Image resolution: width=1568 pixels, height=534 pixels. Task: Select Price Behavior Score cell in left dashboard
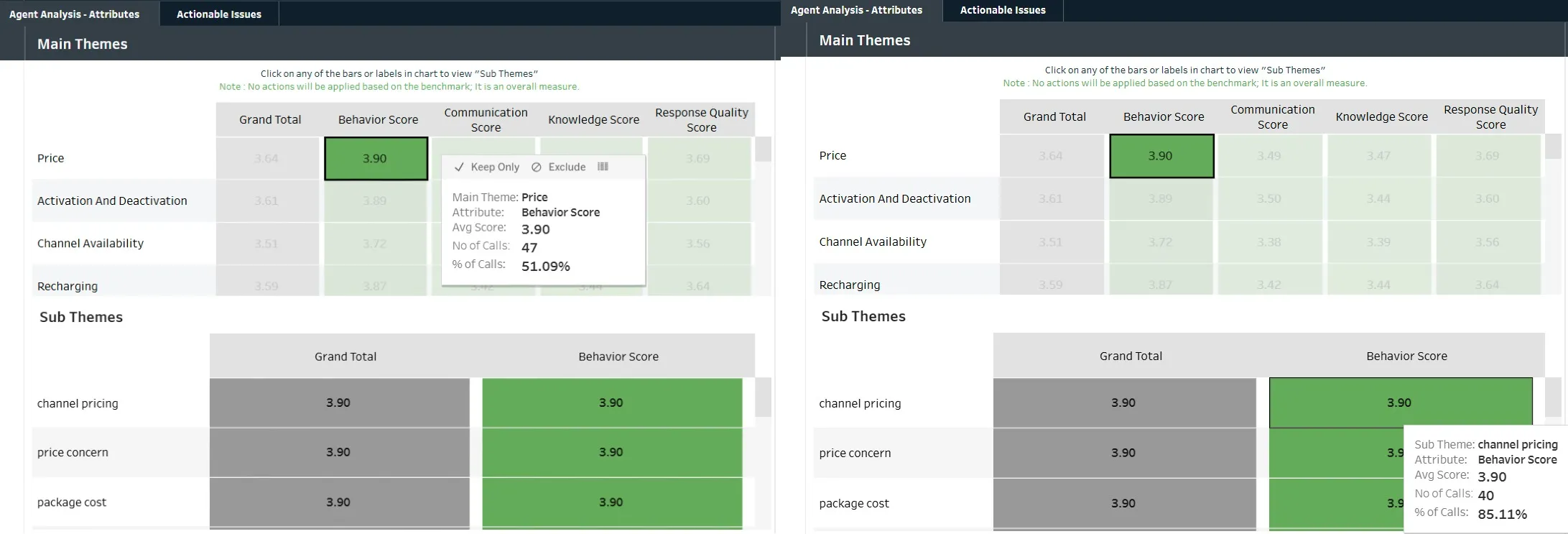(x=376, y=158)
